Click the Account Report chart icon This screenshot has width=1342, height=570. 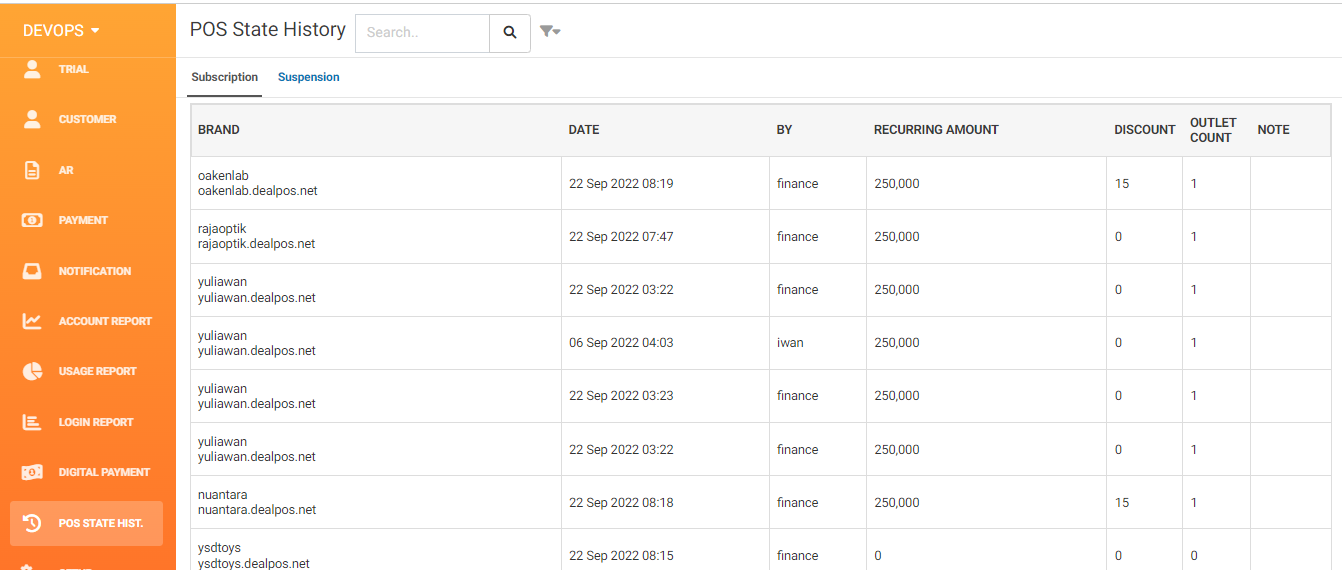[32, 321]
